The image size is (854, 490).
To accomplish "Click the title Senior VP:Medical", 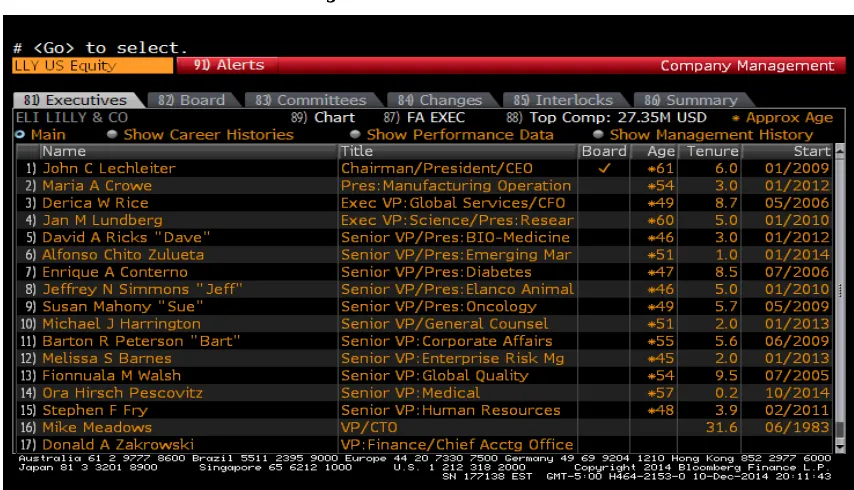I will [x=410, y=393].
